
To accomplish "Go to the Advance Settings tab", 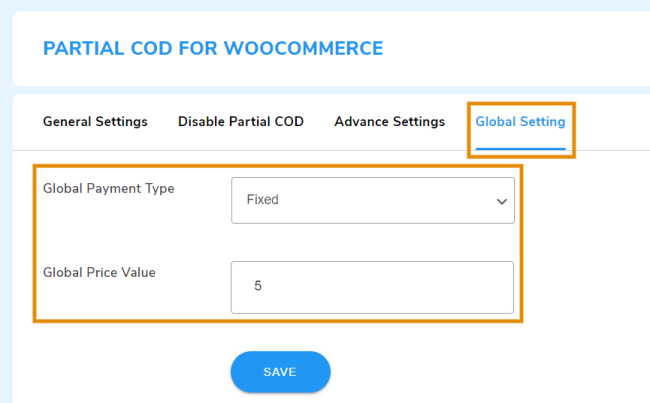I will 389,122.
